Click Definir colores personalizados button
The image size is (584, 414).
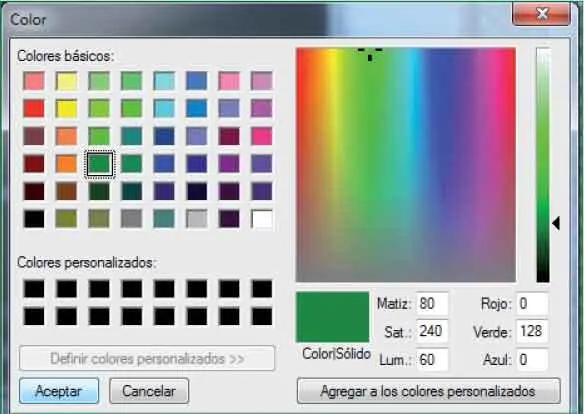(147, 359)
